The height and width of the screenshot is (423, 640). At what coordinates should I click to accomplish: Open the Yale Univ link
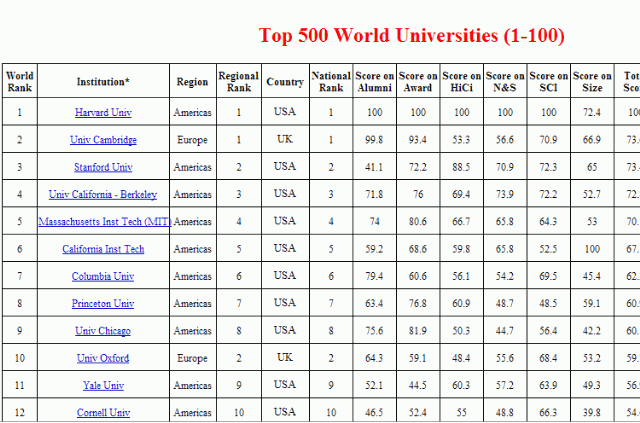point(103,385)
